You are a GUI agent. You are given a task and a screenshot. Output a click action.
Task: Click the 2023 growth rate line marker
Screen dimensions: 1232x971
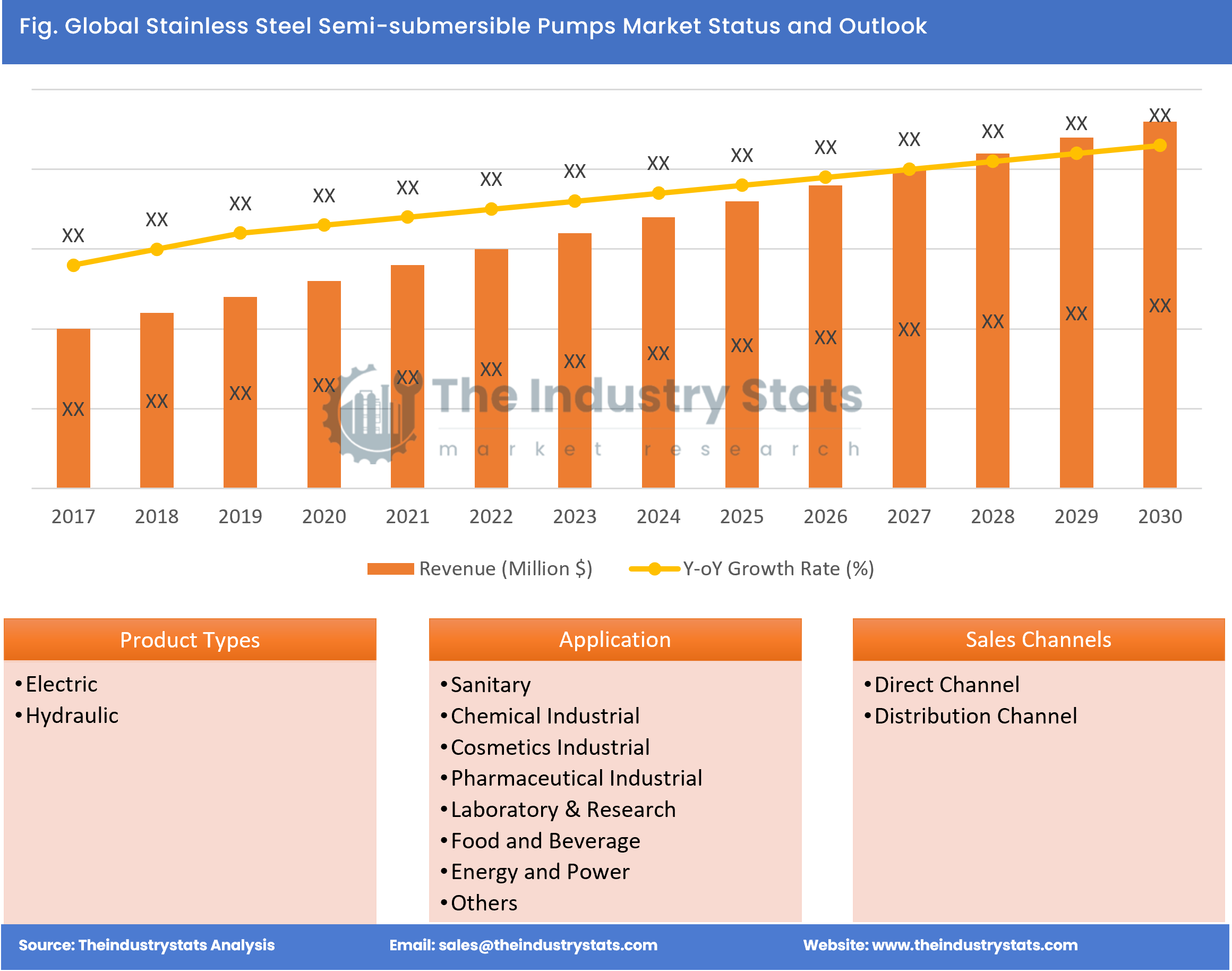[x=575, y=201]
